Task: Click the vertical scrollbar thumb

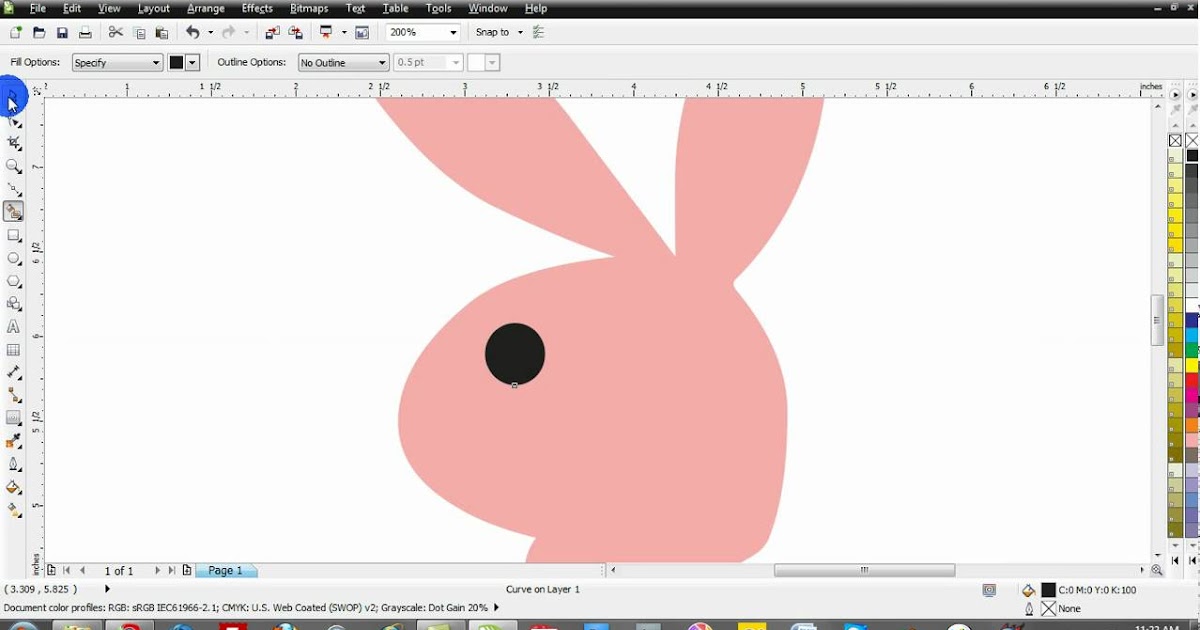Action: [x=1157, y=320]
